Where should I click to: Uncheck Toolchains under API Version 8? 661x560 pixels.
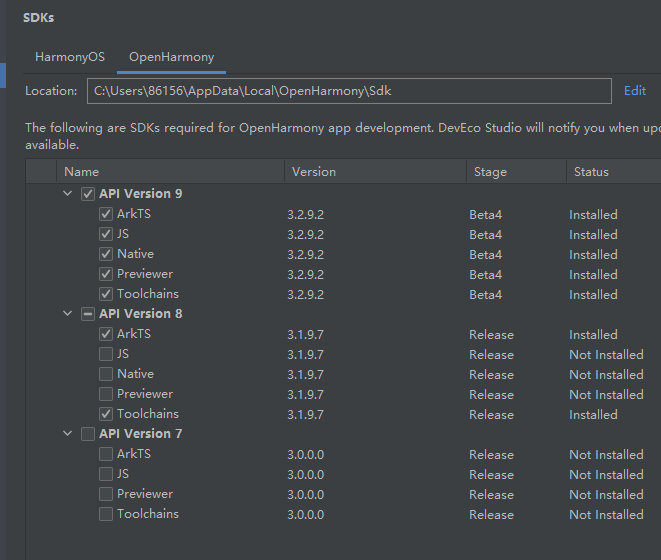pyautogui.click(x=106, y=414)
